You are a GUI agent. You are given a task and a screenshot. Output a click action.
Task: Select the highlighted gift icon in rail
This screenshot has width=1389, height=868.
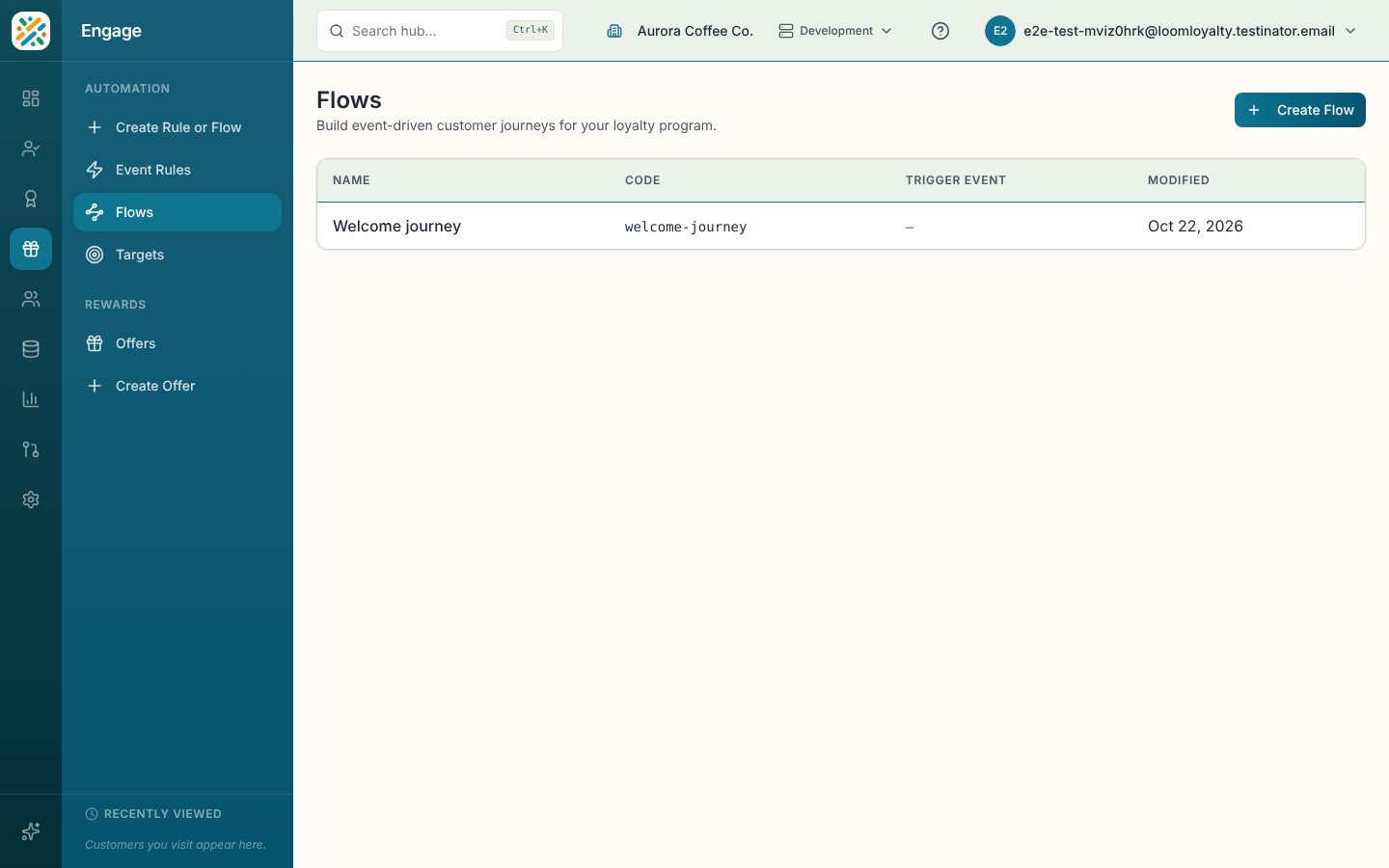pyautogui.click(x=31, y=249)
